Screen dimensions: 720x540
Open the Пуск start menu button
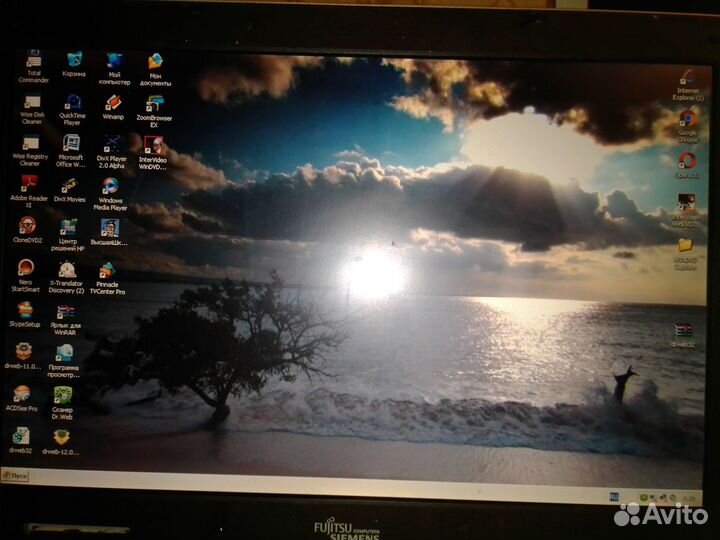coord(15,476)
